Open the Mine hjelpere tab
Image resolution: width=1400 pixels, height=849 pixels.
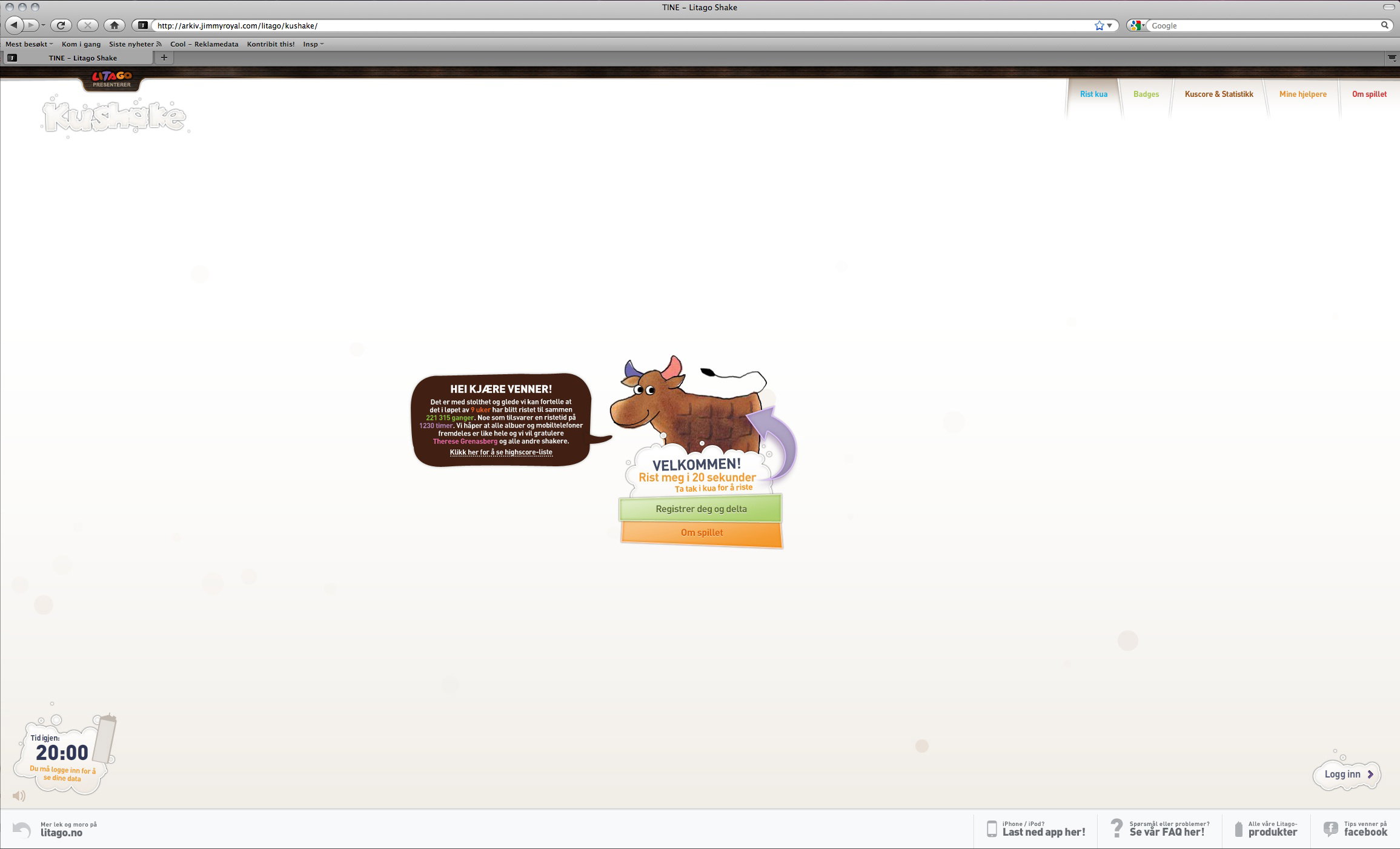pyautogui.click(x=1302, y=94)
